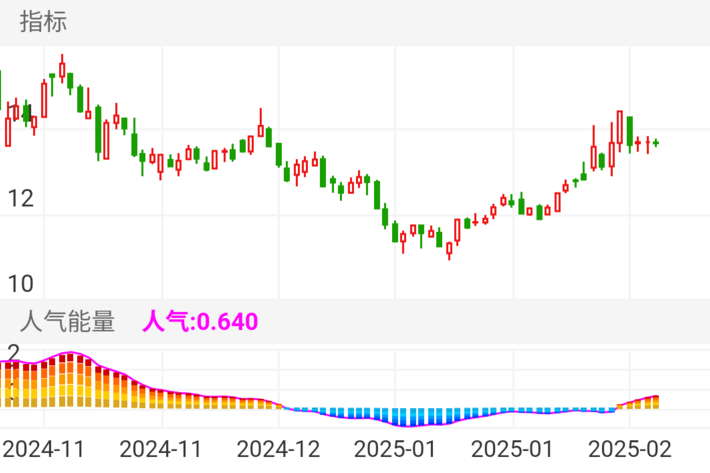Open the 人气能量 indicator title
Viewport: 710px width, 473px height.
(x=67, y=322)
